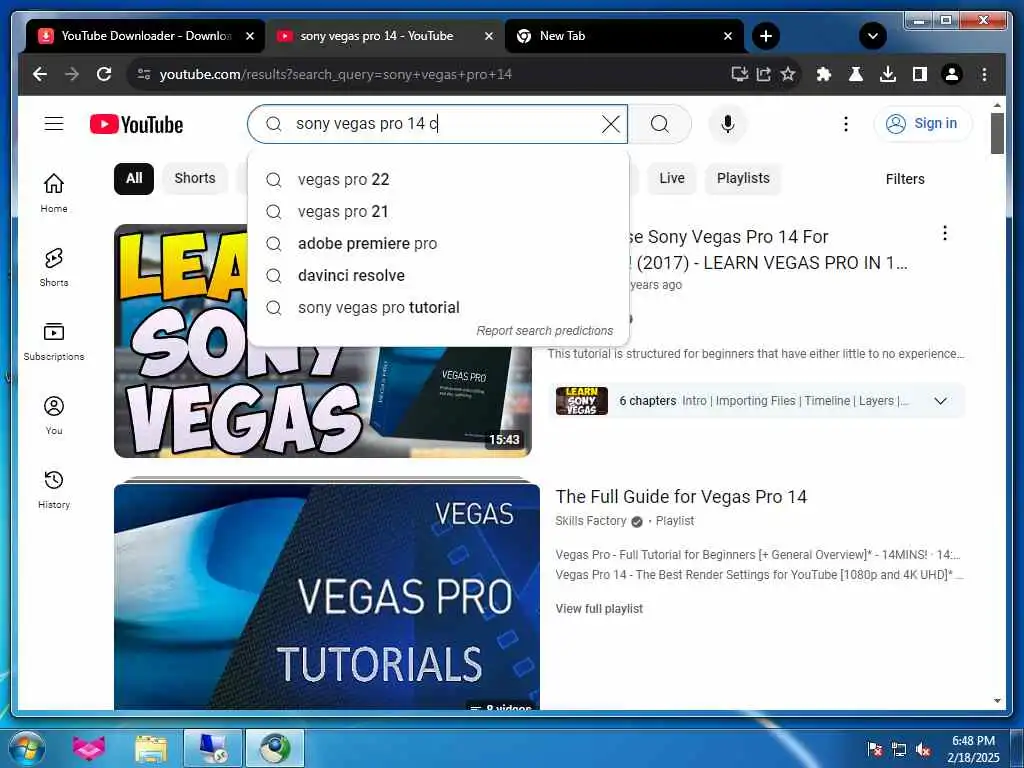1024x768 pixels.
Task: Open the Windows Start button
Action: [26, 748]
